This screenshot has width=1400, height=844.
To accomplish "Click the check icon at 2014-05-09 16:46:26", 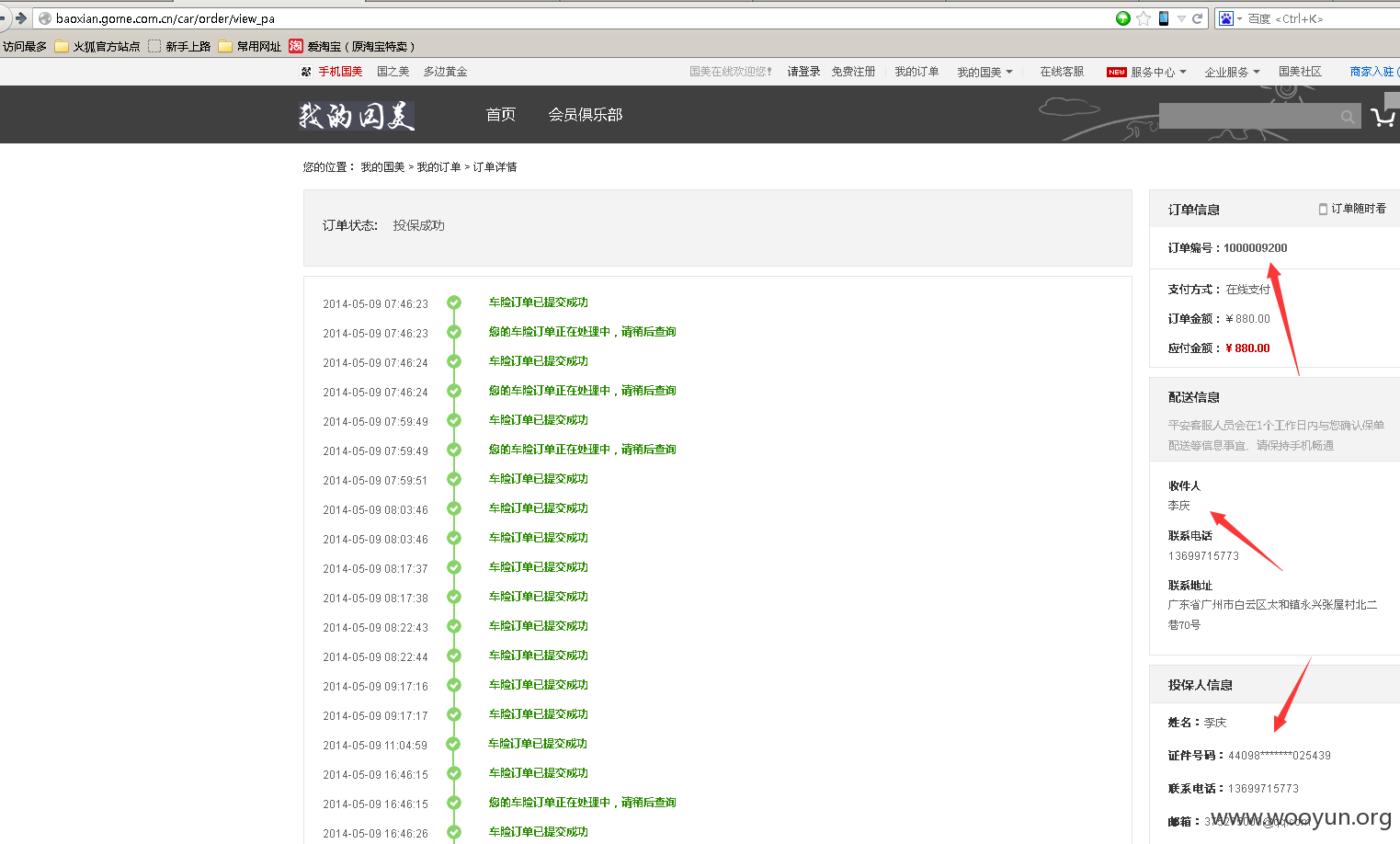I will [x=454, y=832].
